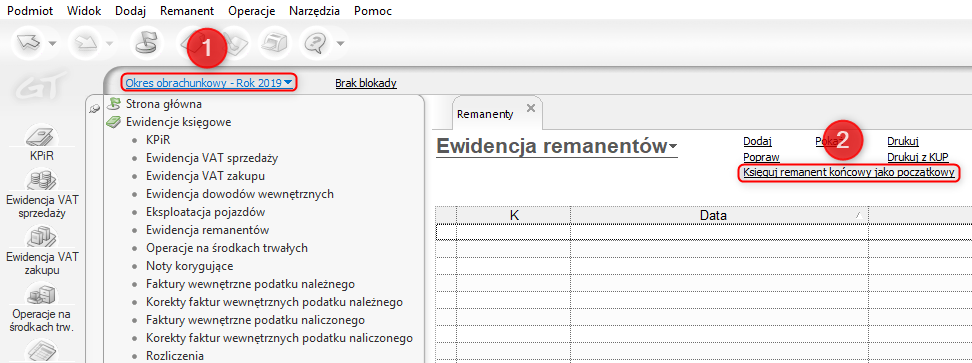Open Rozliczenia tree item
The height and width of the screenshot is (363, 972).
click(x=175, y=356)
